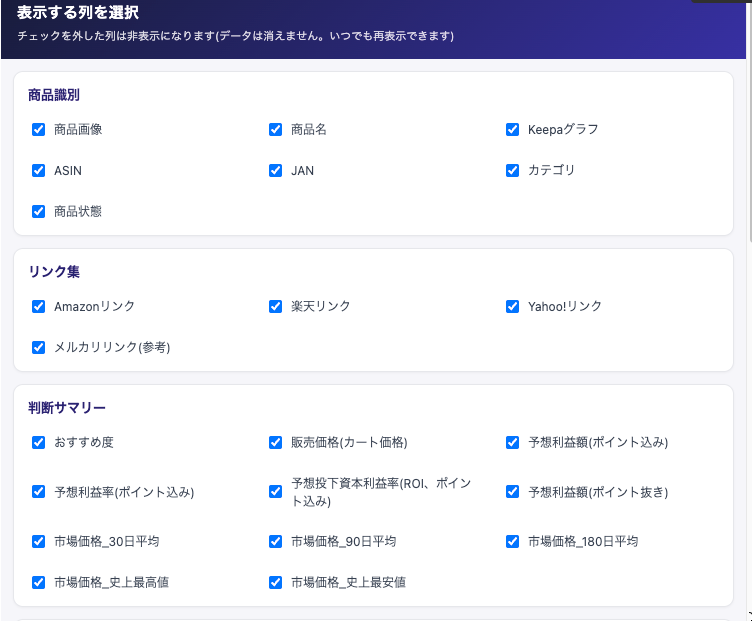The width and height of the screenshot is (752, 621).
Task: Uncheck the 予想利益率(ポイント込み) checkbox
Action: [x=38, y=492]
